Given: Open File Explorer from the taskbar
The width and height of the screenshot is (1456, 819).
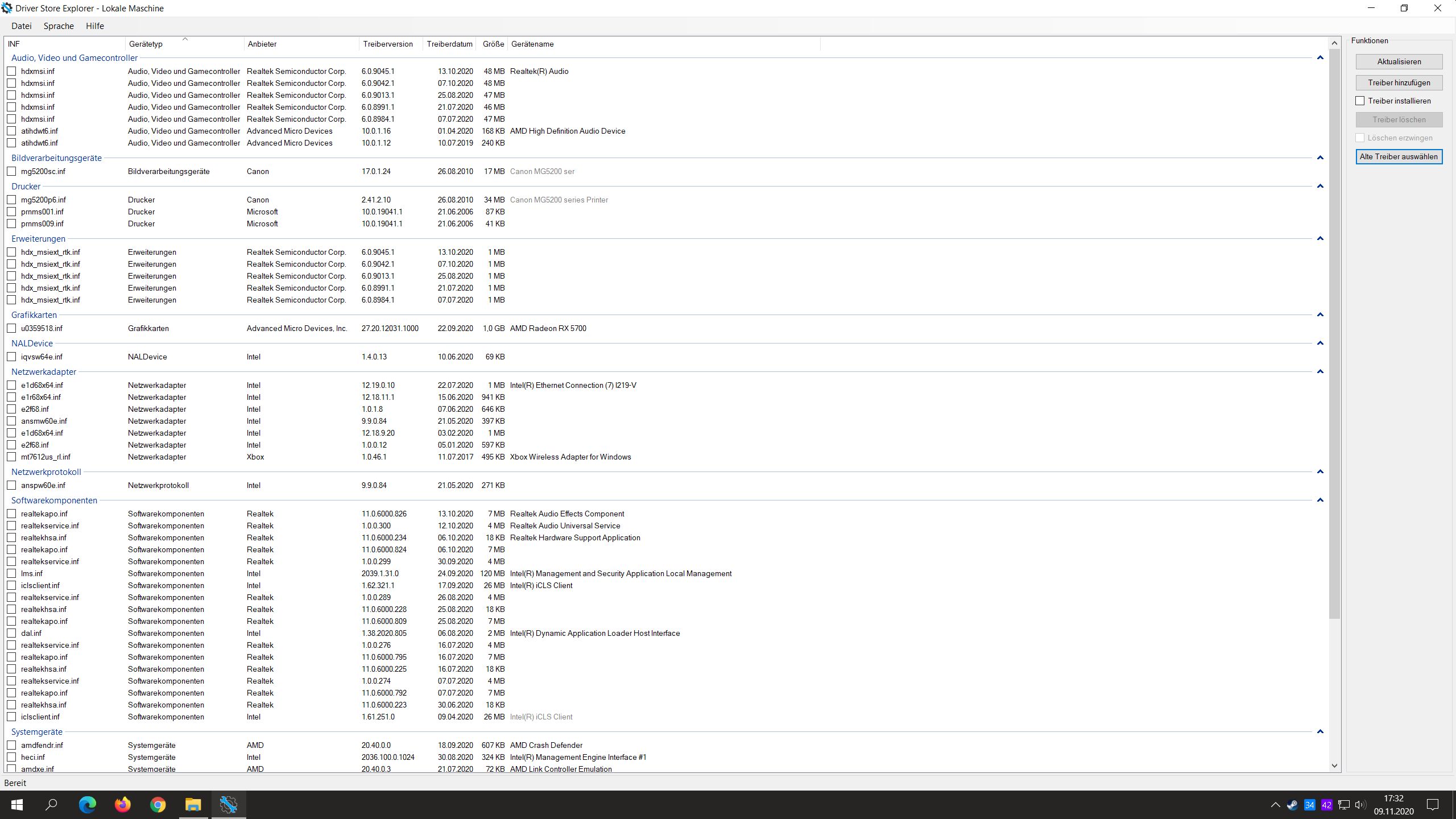Looking at the screenshot, I should coord(193,805).
